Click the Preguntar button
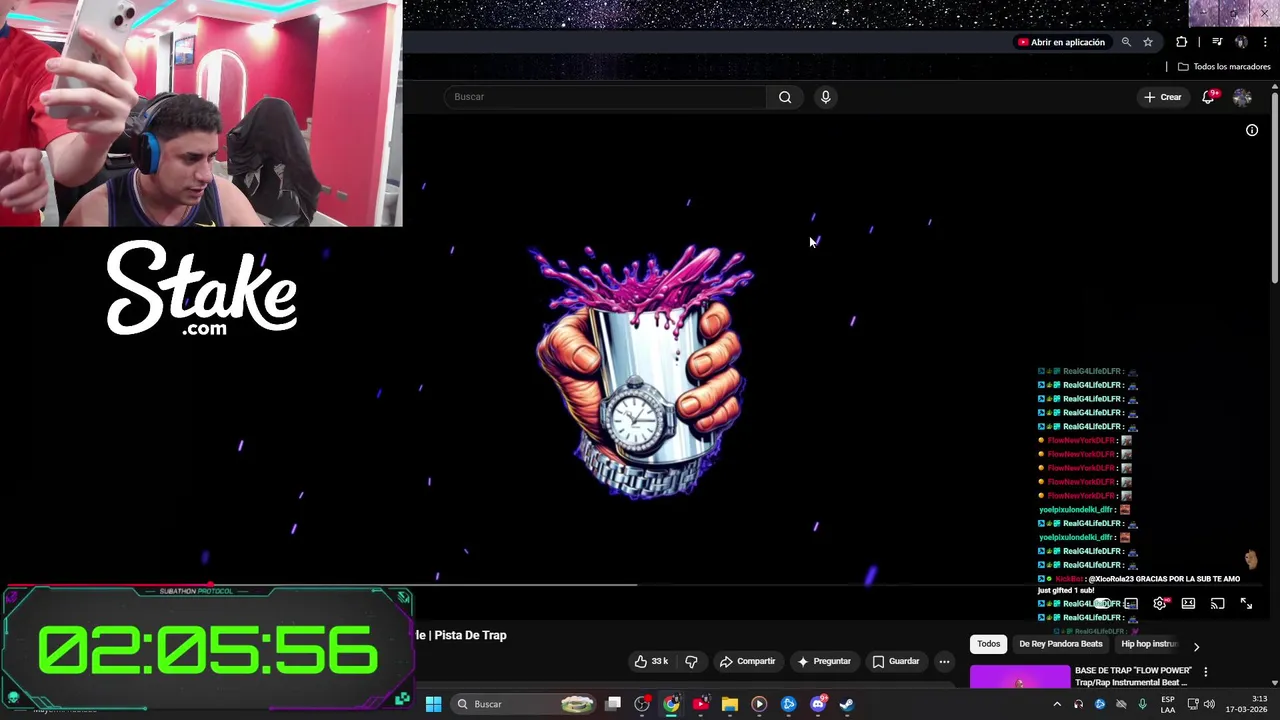The width and height of the screenshot is (1280, 720). (x=823, y=661)
